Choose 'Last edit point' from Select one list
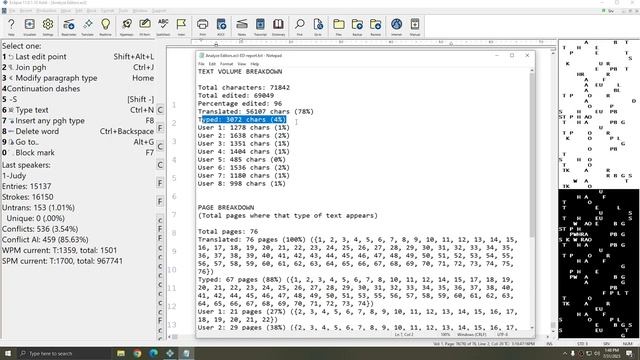The height and width of the screenshot is (360, 640). [78, 57]
